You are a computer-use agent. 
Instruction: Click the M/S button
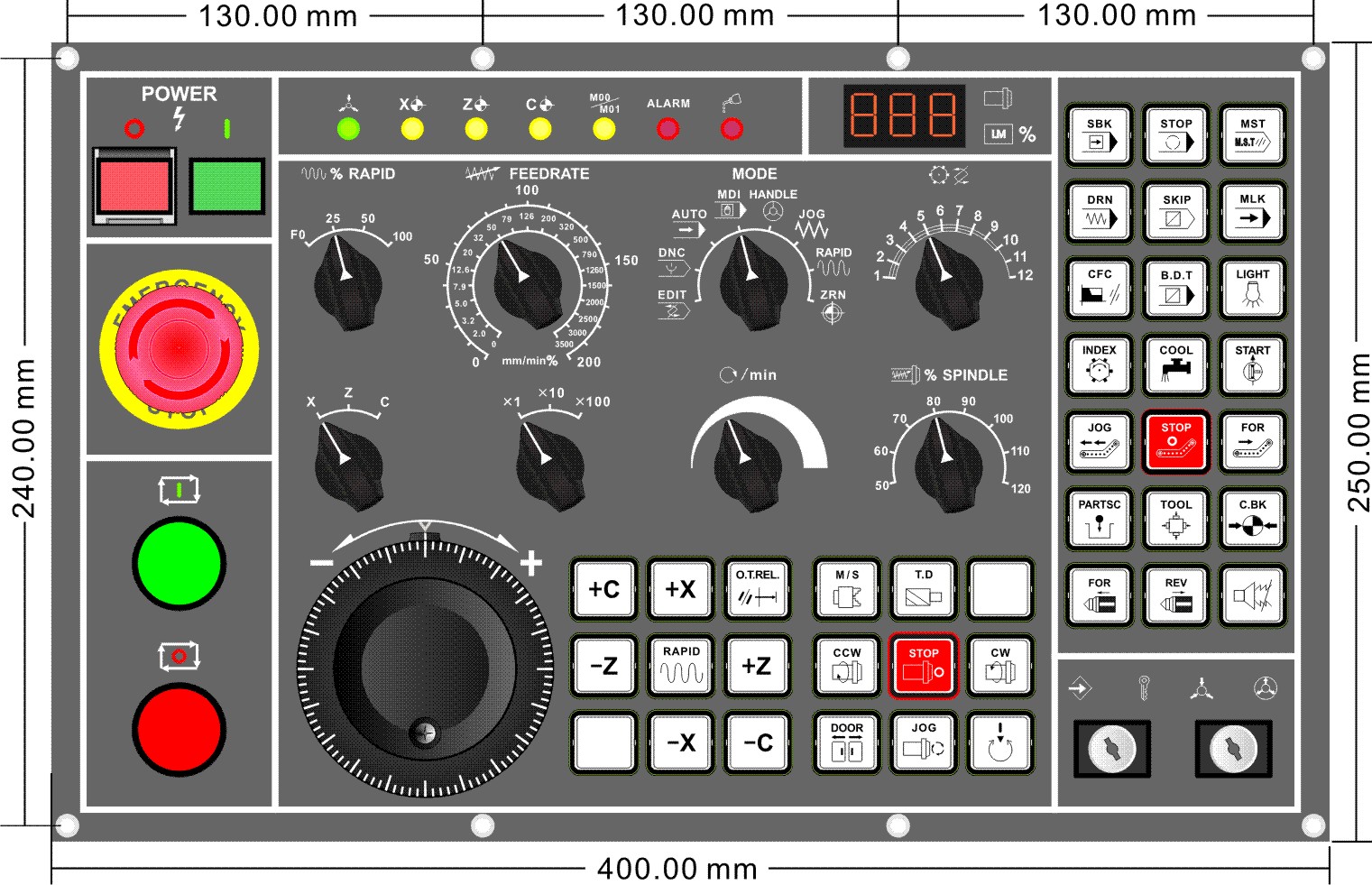coord(846,589)
